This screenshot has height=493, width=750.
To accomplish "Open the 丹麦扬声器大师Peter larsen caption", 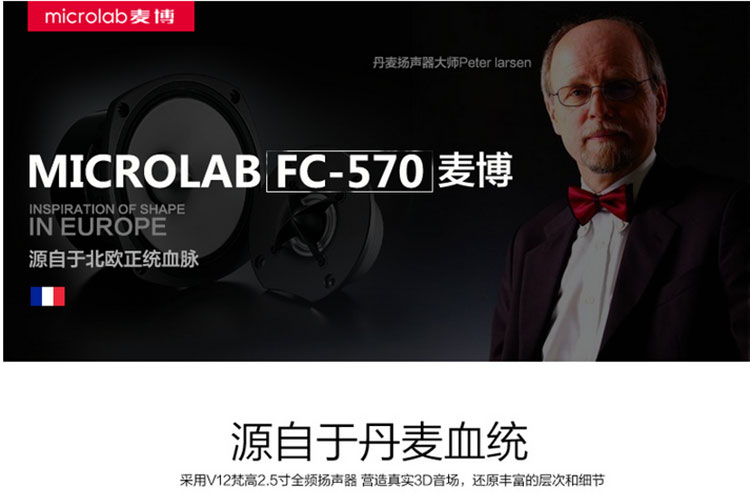I will pos(452,63).
